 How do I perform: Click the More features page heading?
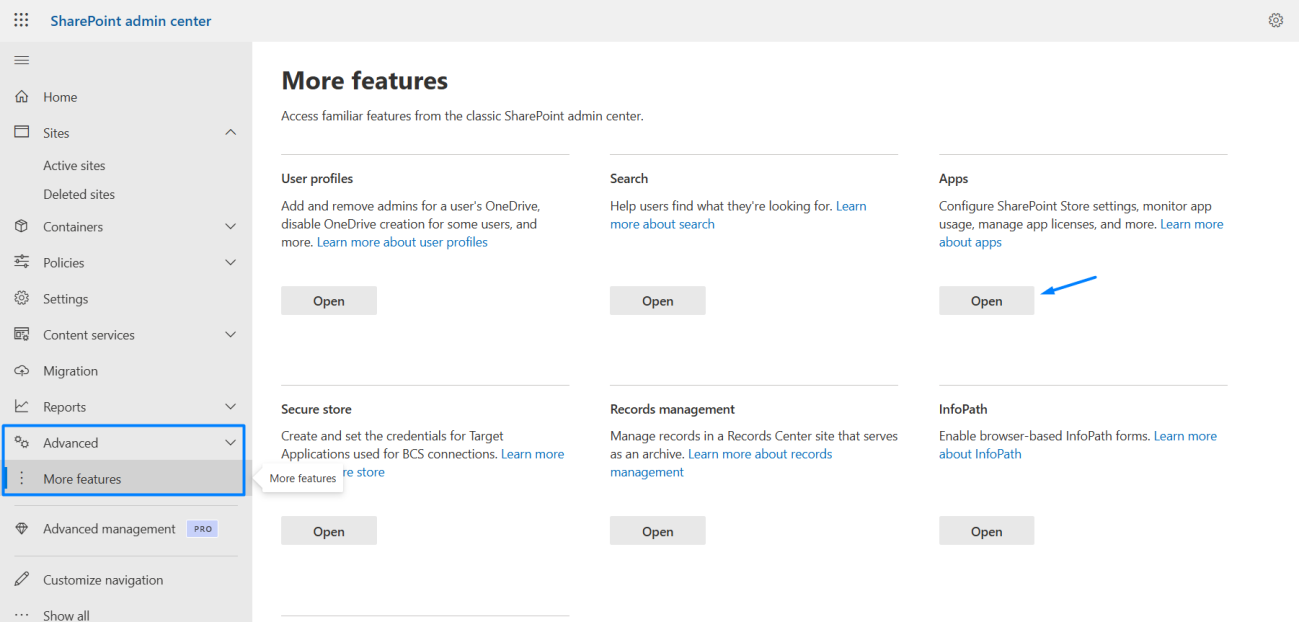tap(365, 81)
